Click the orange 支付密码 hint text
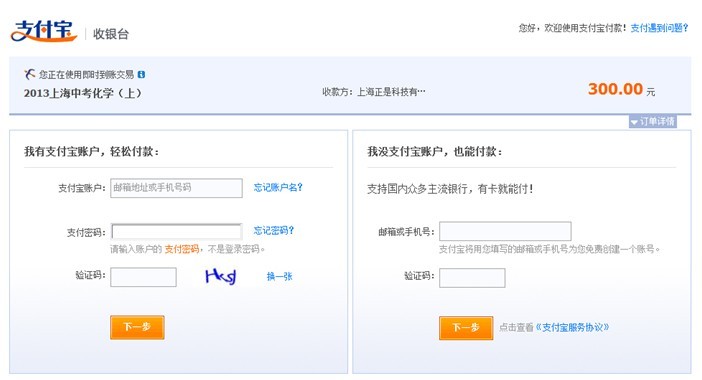Screen dimensions: 702x380 tap(181, 249)
